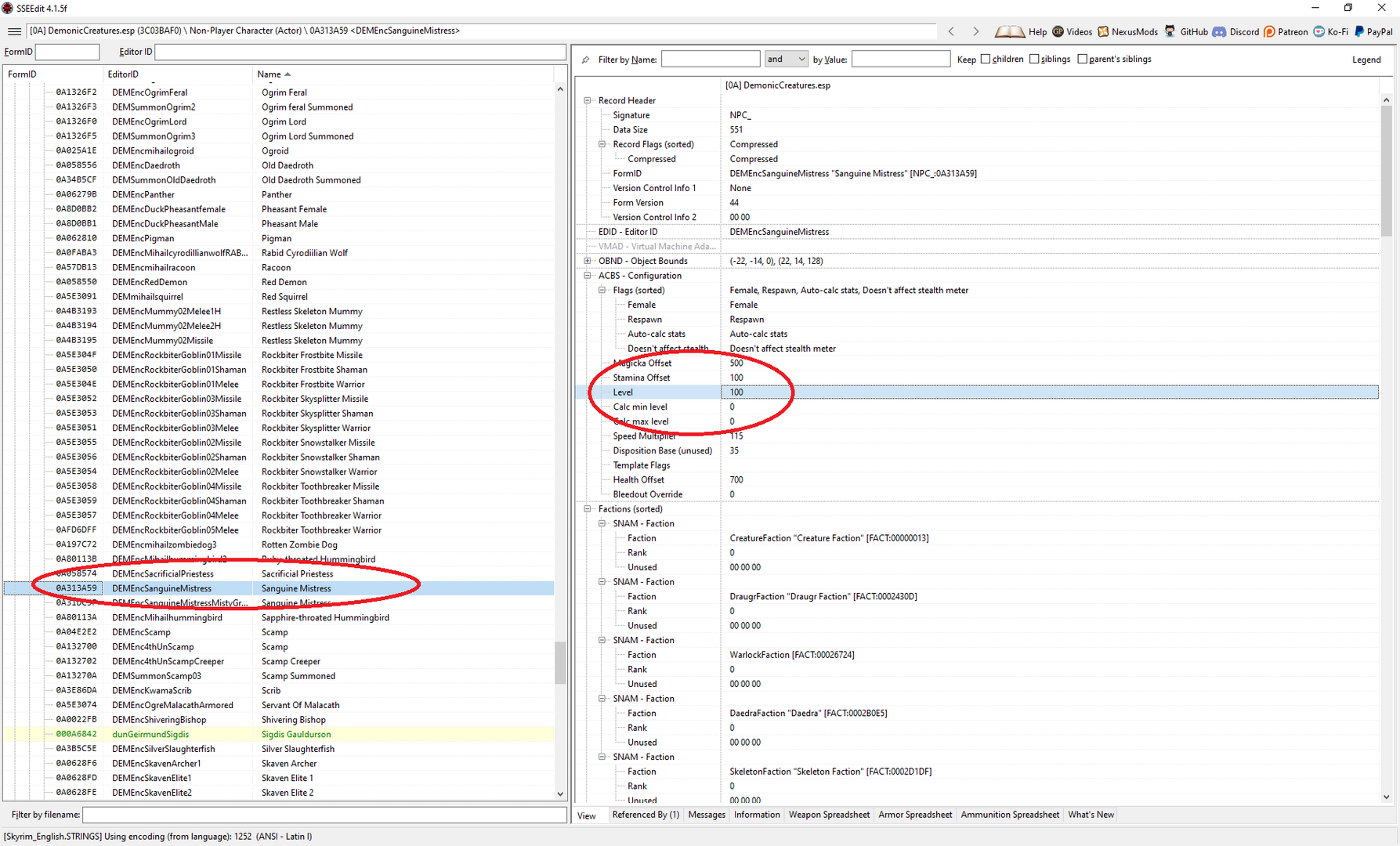Select Health Offset value 700
This screenshot has width=1400, height=846.
(x=736, y=479)
